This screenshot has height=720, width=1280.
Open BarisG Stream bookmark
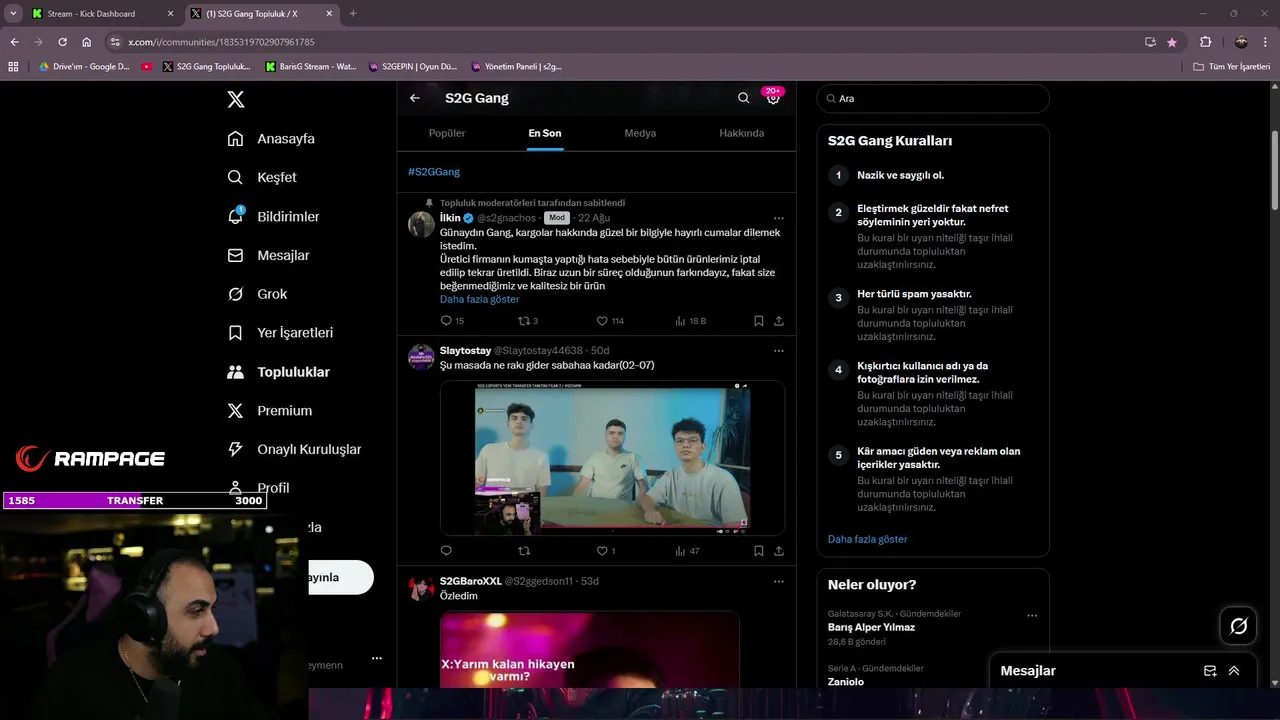(310, 67)
